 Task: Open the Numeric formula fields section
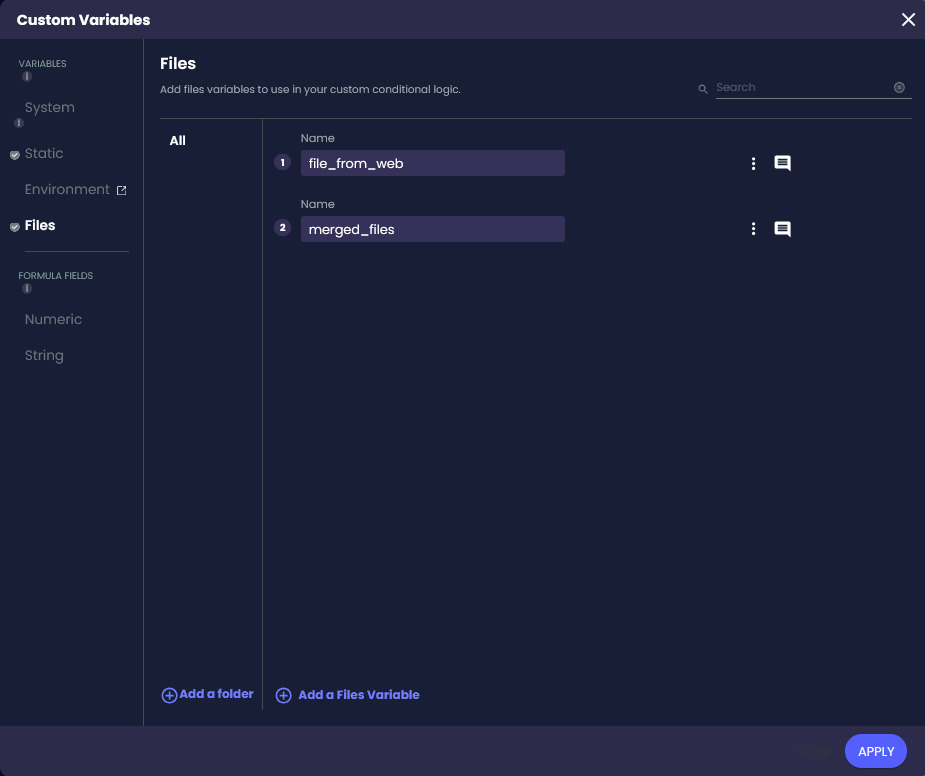(x=53, y=319)
